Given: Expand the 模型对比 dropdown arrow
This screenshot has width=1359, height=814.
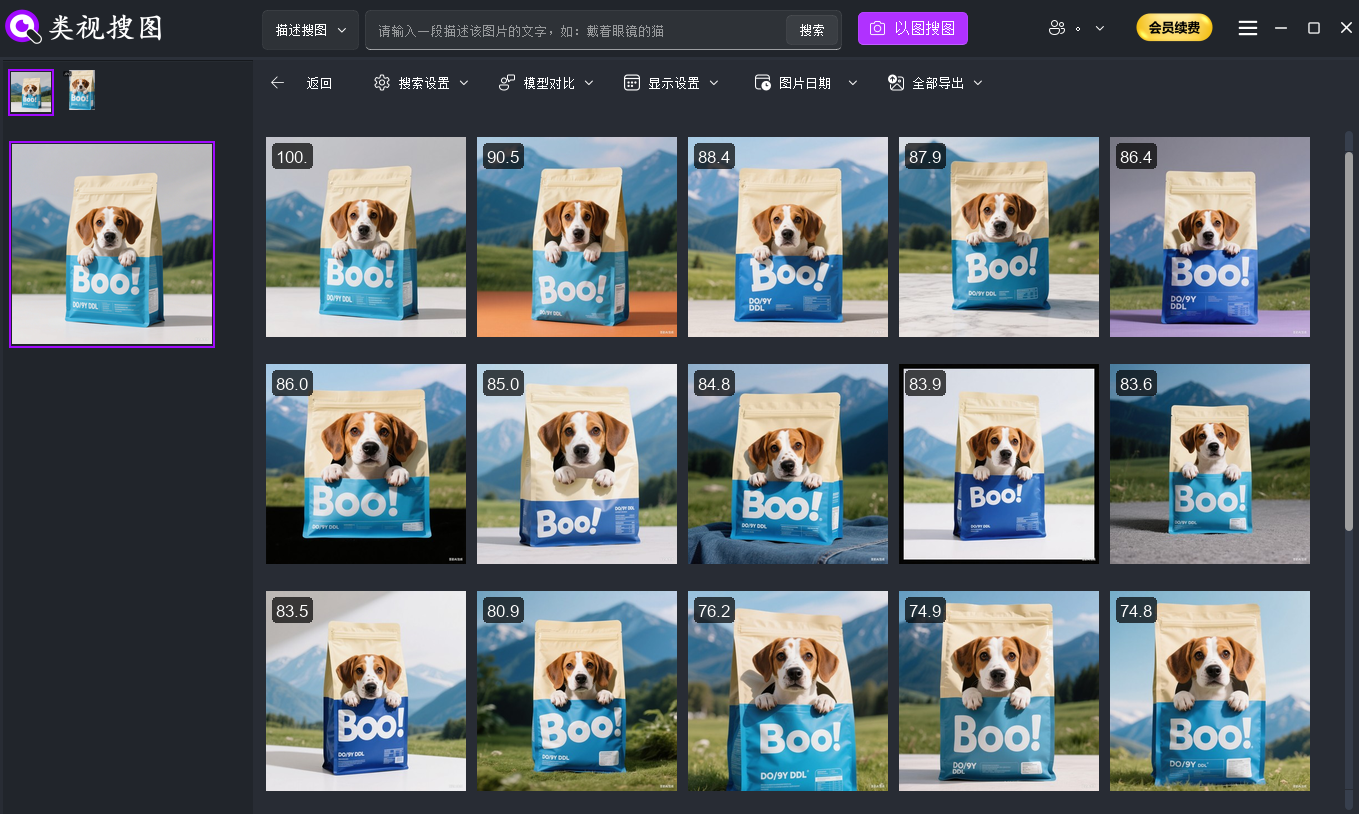Looking at the screenshot, I should 589,83.
